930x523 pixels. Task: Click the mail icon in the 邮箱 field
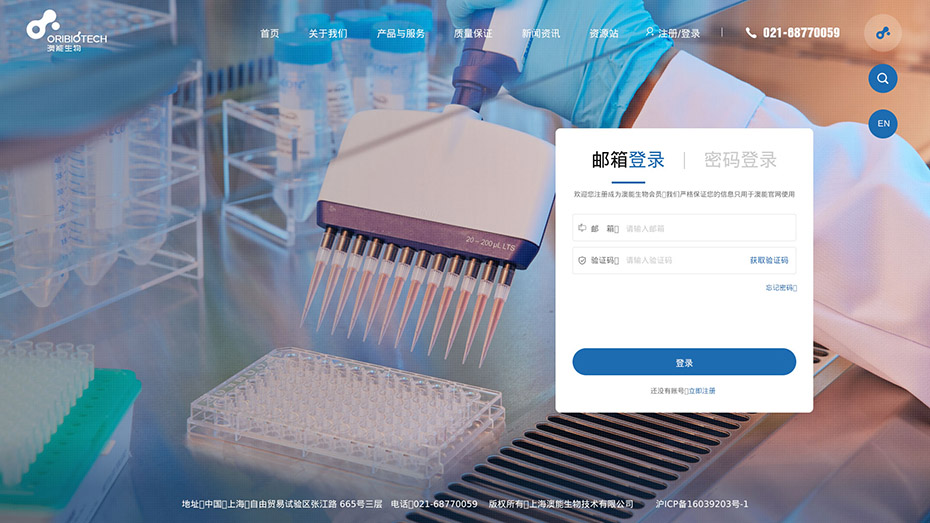(x=582, y=228)
